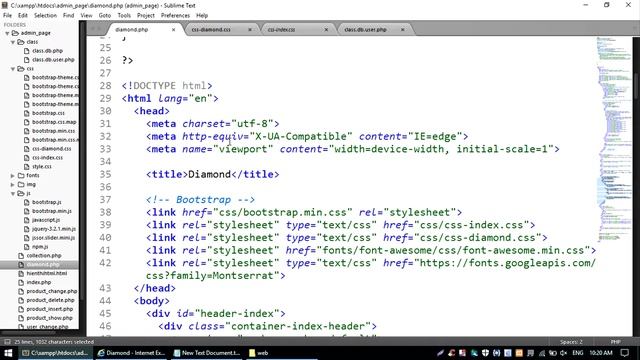Open the Goto menu

click(105, 16)
